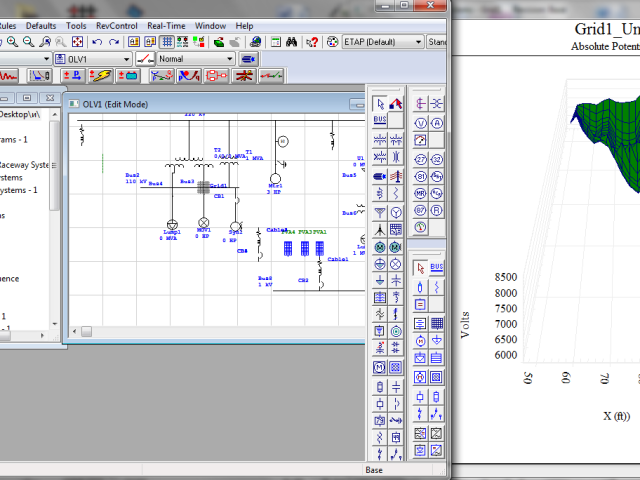
Task: Toggle the help question mark pointer
Action: pyautogui.click(x=312, y=42)
